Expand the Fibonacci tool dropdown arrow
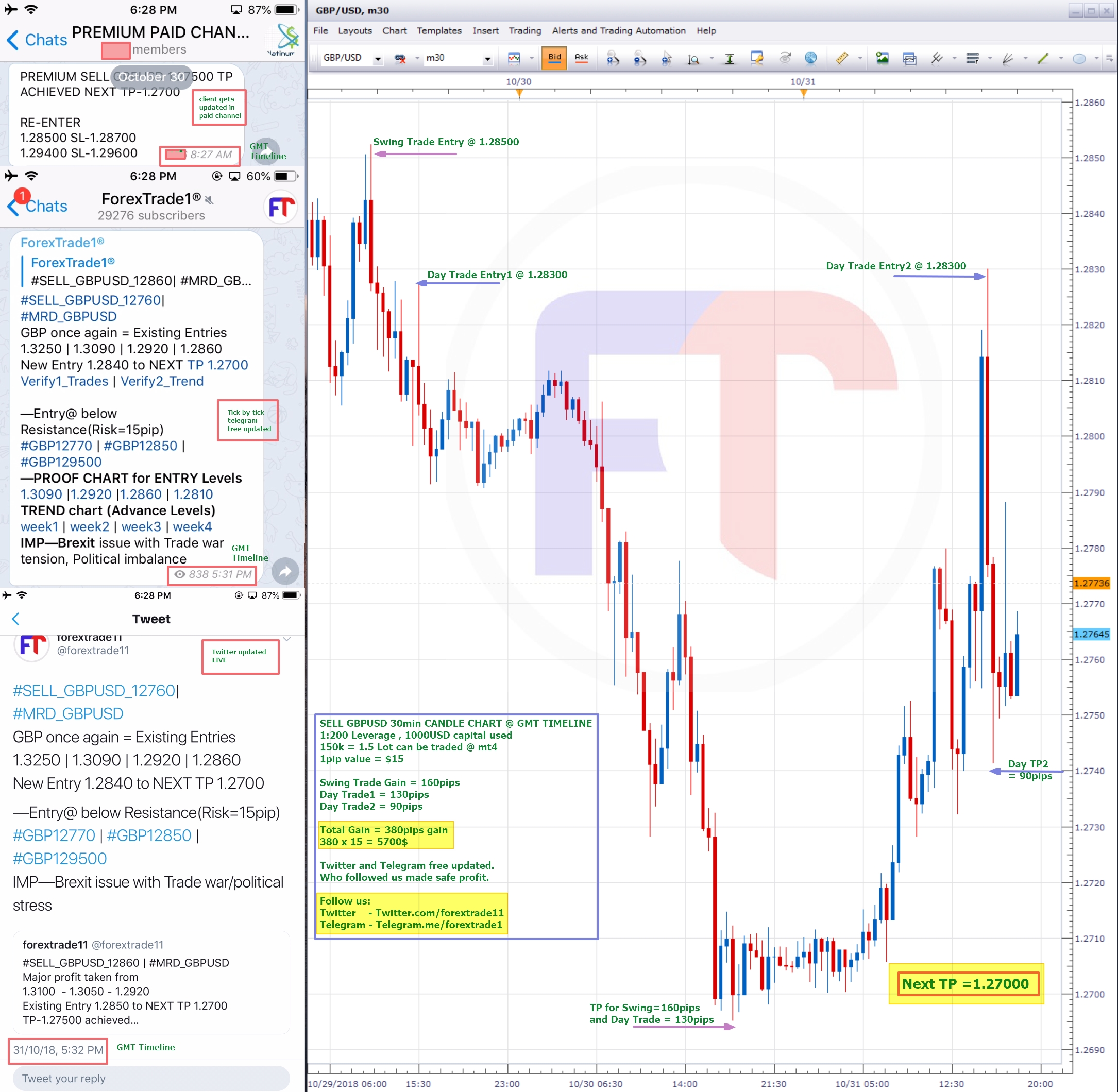1118x1092 pixels. click(990, 58)
